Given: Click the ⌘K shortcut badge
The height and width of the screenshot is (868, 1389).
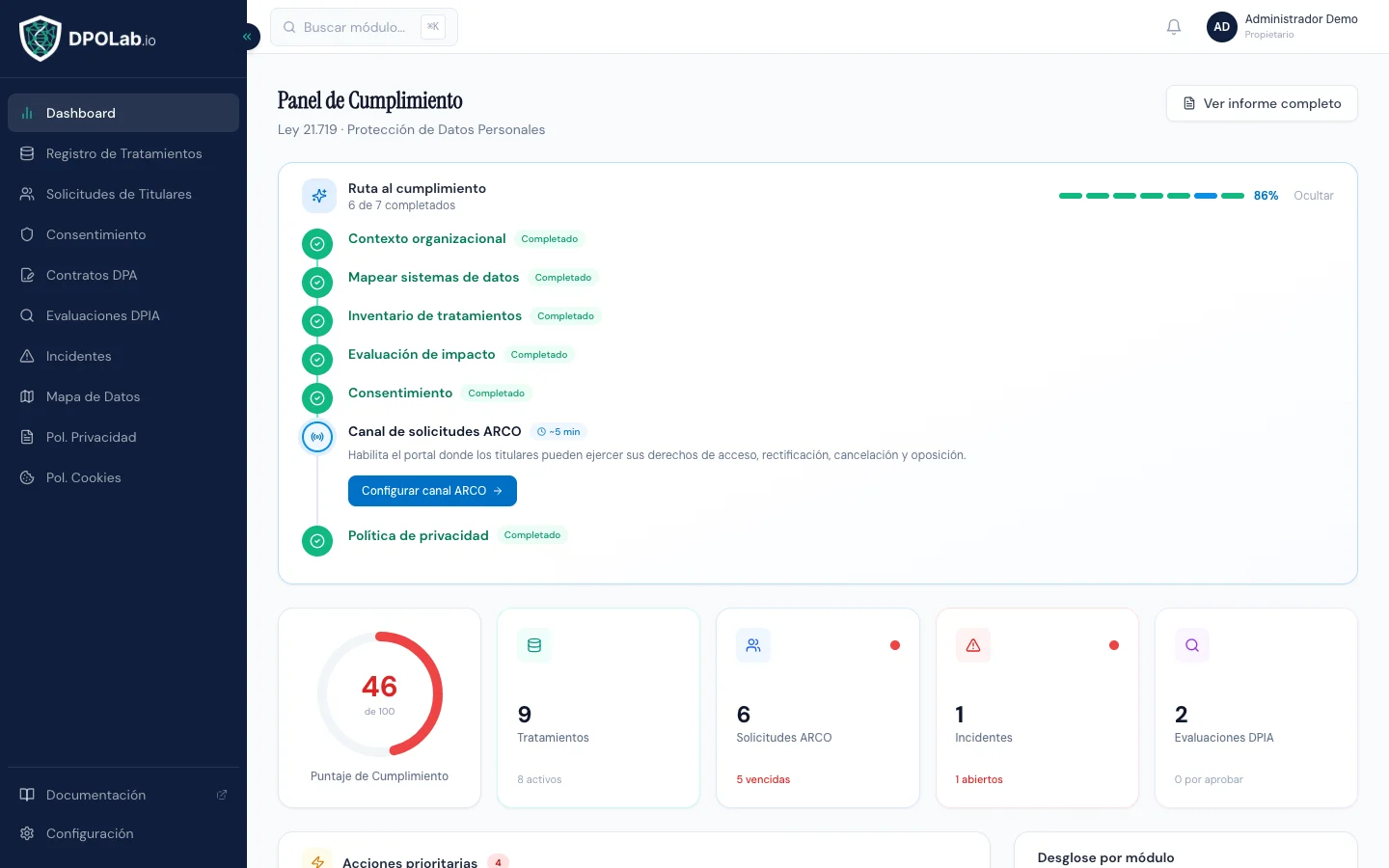Looking at the screenshot, I should click(x=433, y=27).
